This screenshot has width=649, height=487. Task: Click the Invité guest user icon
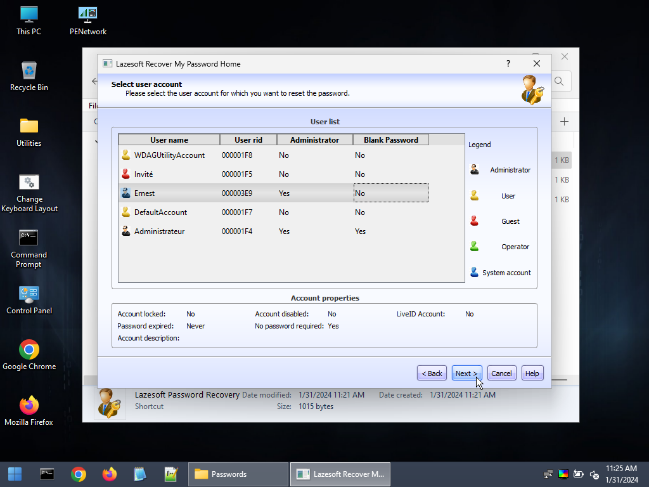point(126,174)
